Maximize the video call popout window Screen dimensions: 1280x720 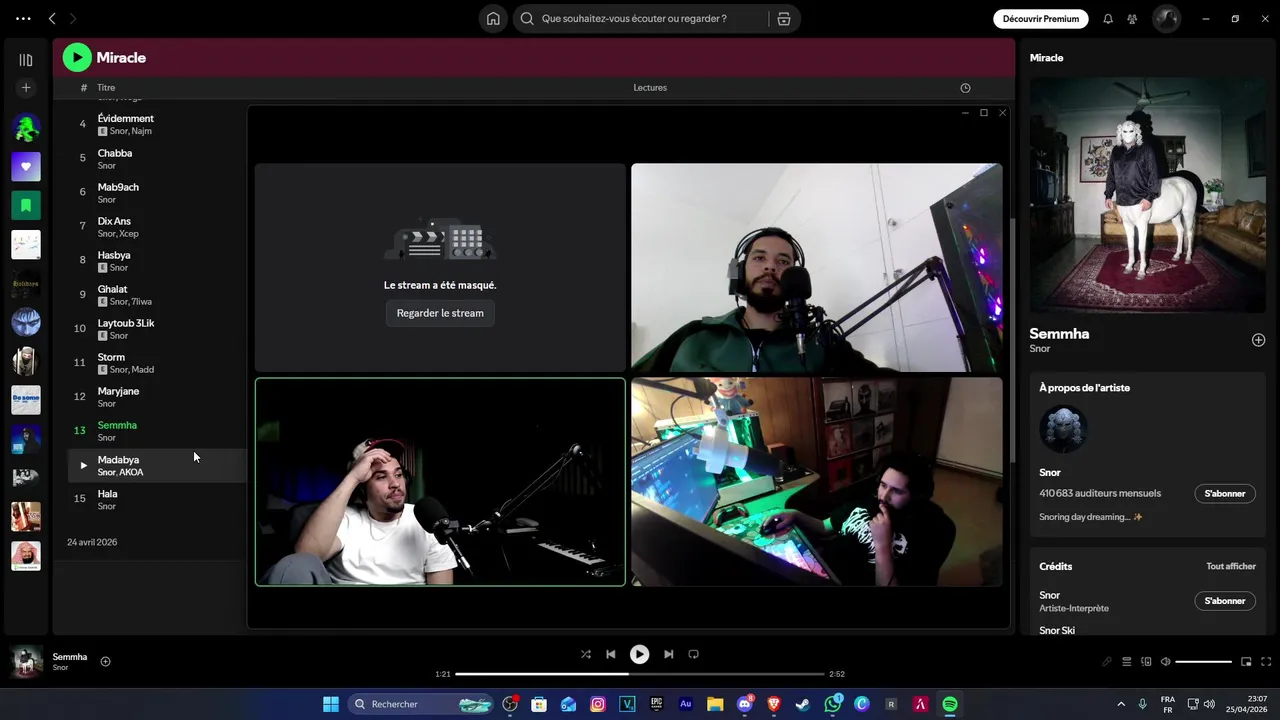[x=984, y=113]
